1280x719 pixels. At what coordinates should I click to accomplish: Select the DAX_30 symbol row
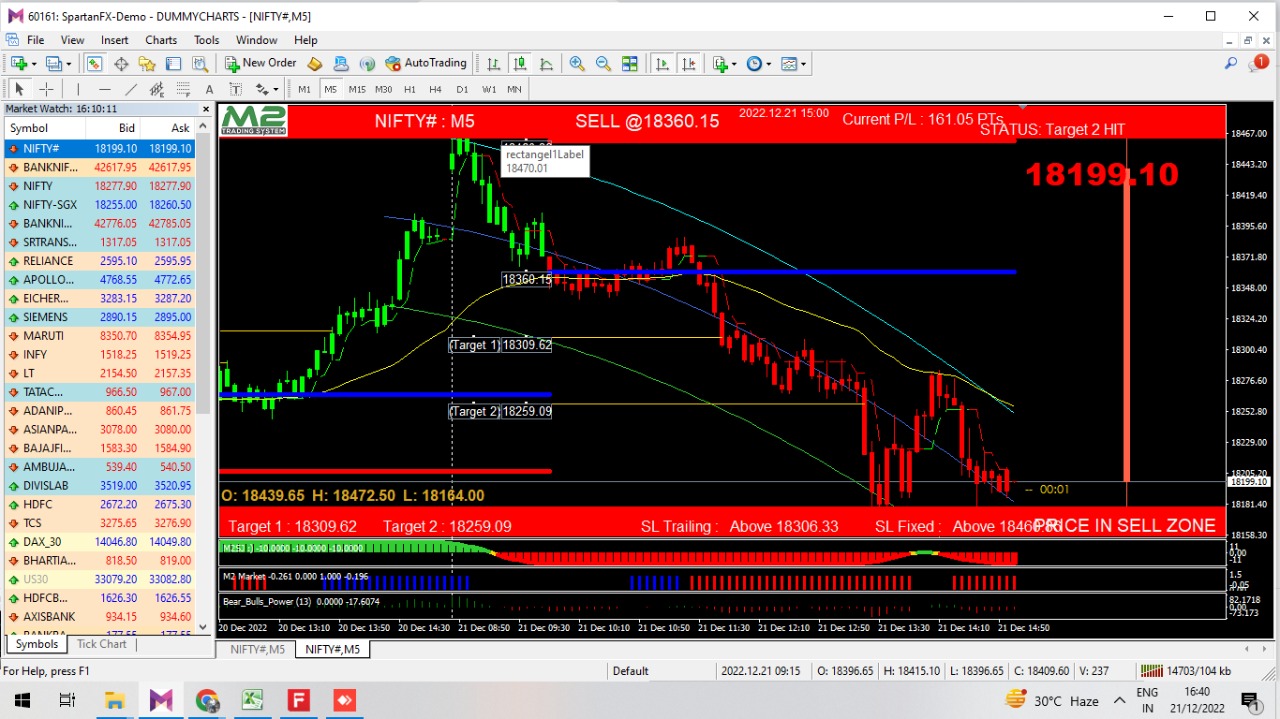click(100, 542)
